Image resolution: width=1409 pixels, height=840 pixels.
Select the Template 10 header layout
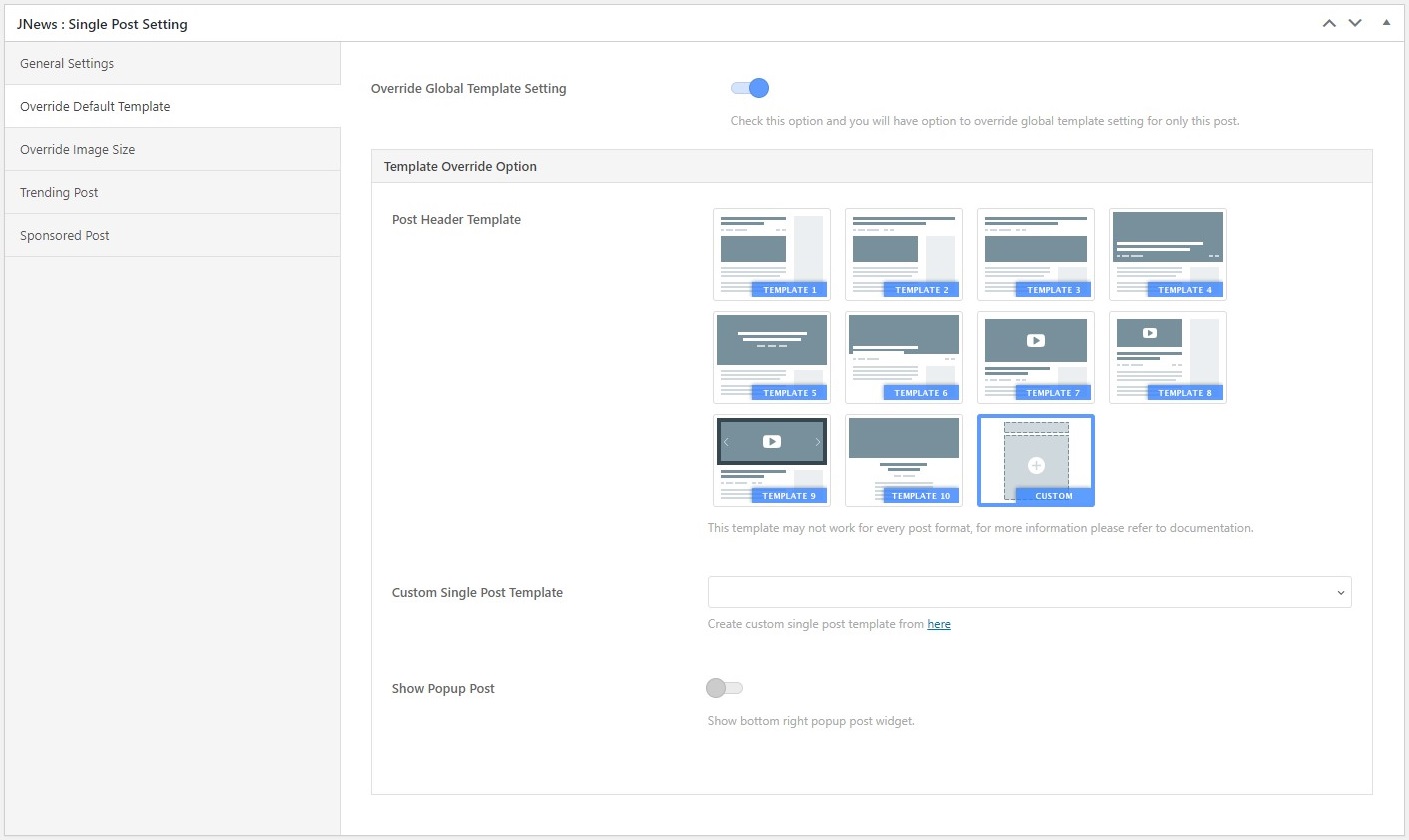(x=904, y=460)
